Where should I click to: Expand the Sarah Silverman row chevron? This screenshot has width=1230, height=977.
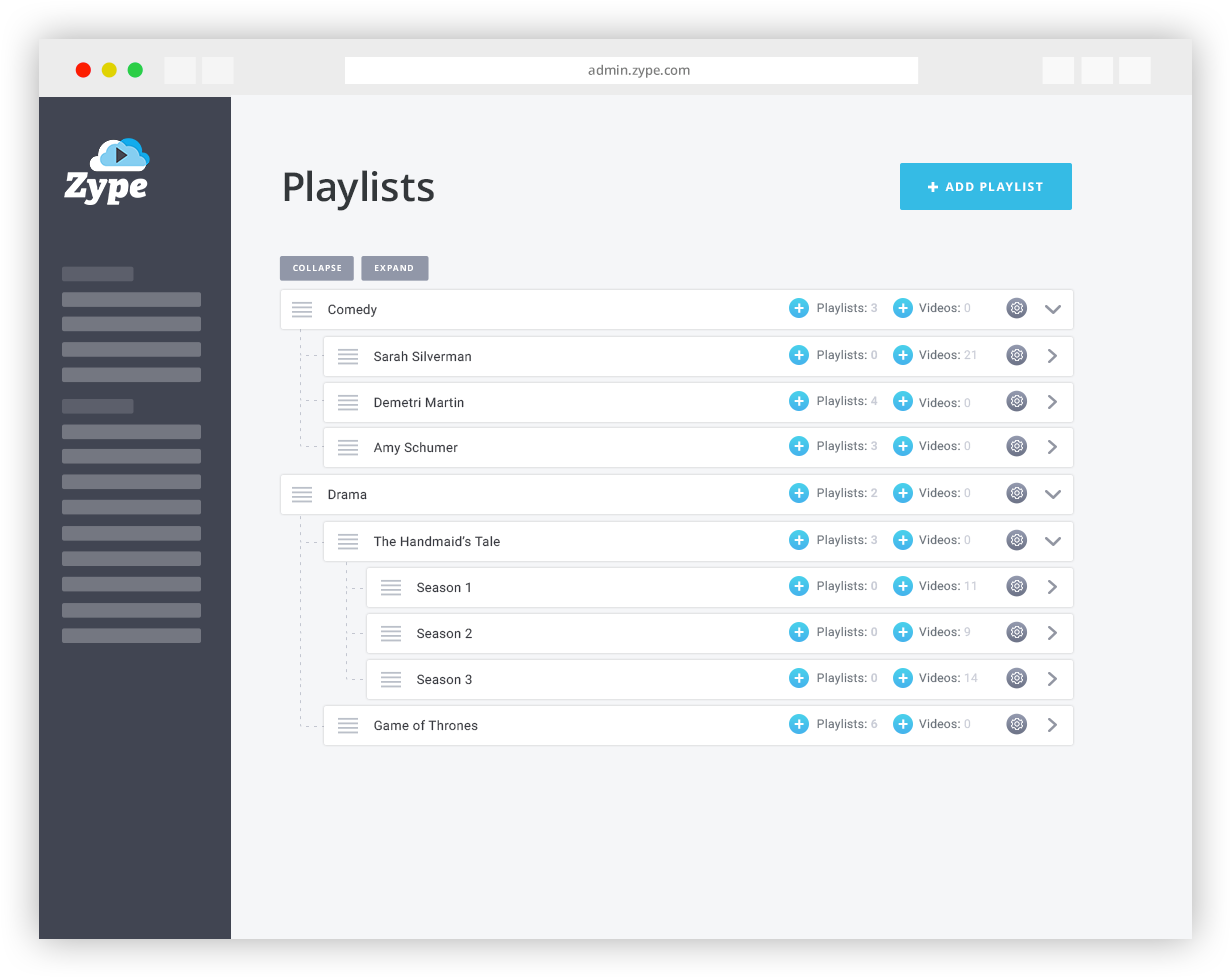1052,355
